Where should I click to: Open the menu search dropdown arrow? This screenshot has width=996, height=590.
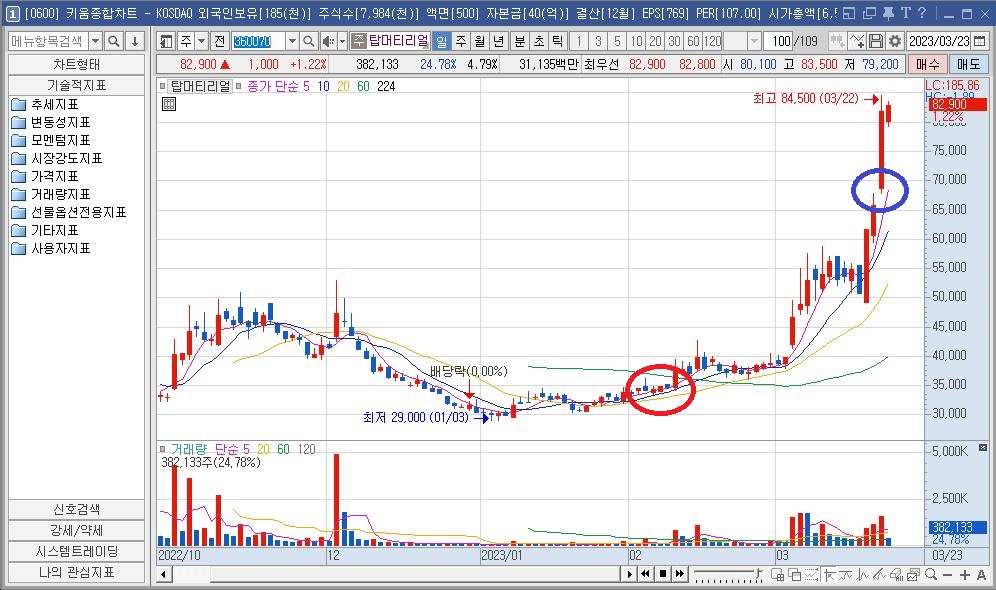point(95,41)
